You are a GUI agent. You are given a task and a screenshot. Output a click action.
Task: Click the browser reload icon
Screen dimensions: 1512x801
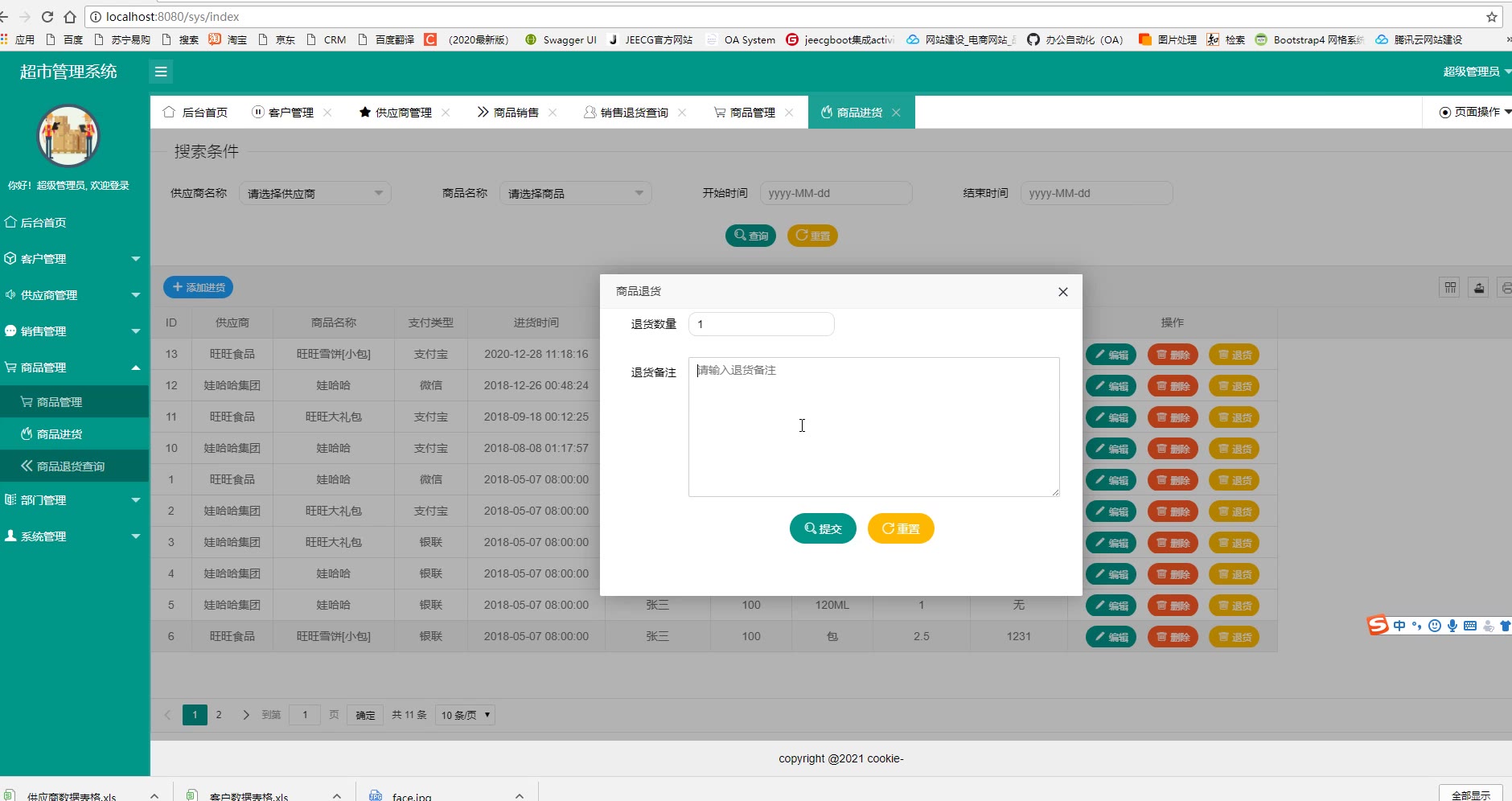click(x=47, y=17)
